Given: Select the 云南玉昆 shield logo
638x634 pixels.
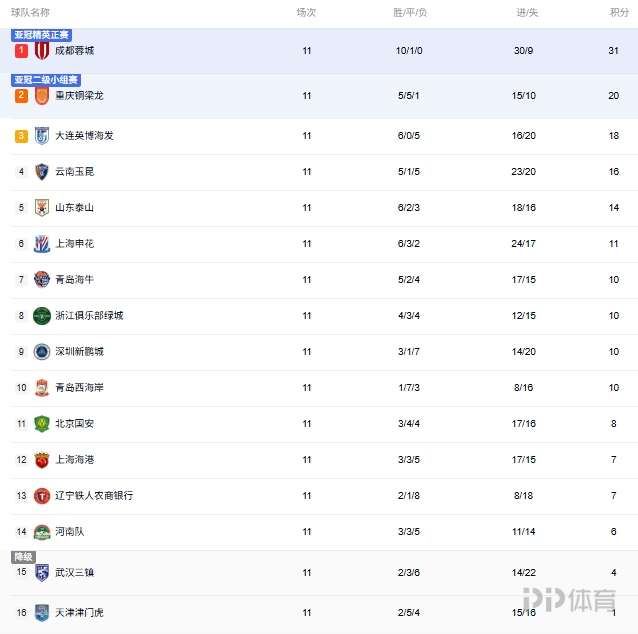Looking at the screenshot, I should pos(42,172).
